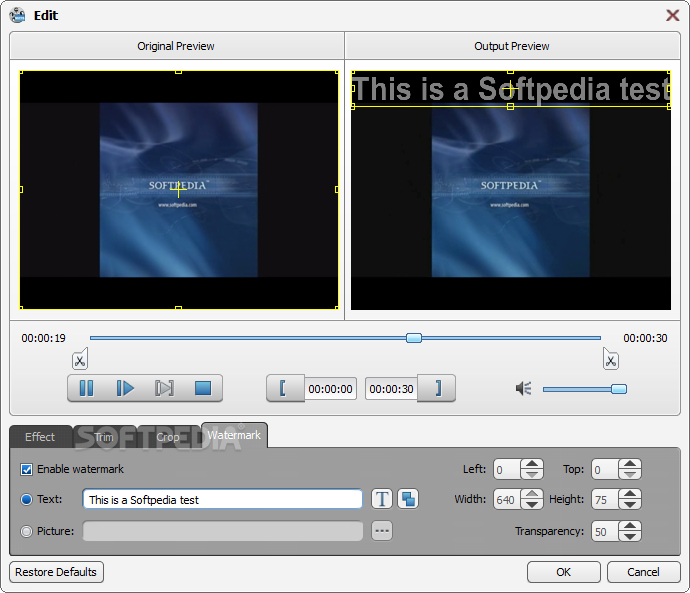This screenshot has width=690, height=593.
Task: Increase the Transparency value
Action: click(x=630, y=526)
